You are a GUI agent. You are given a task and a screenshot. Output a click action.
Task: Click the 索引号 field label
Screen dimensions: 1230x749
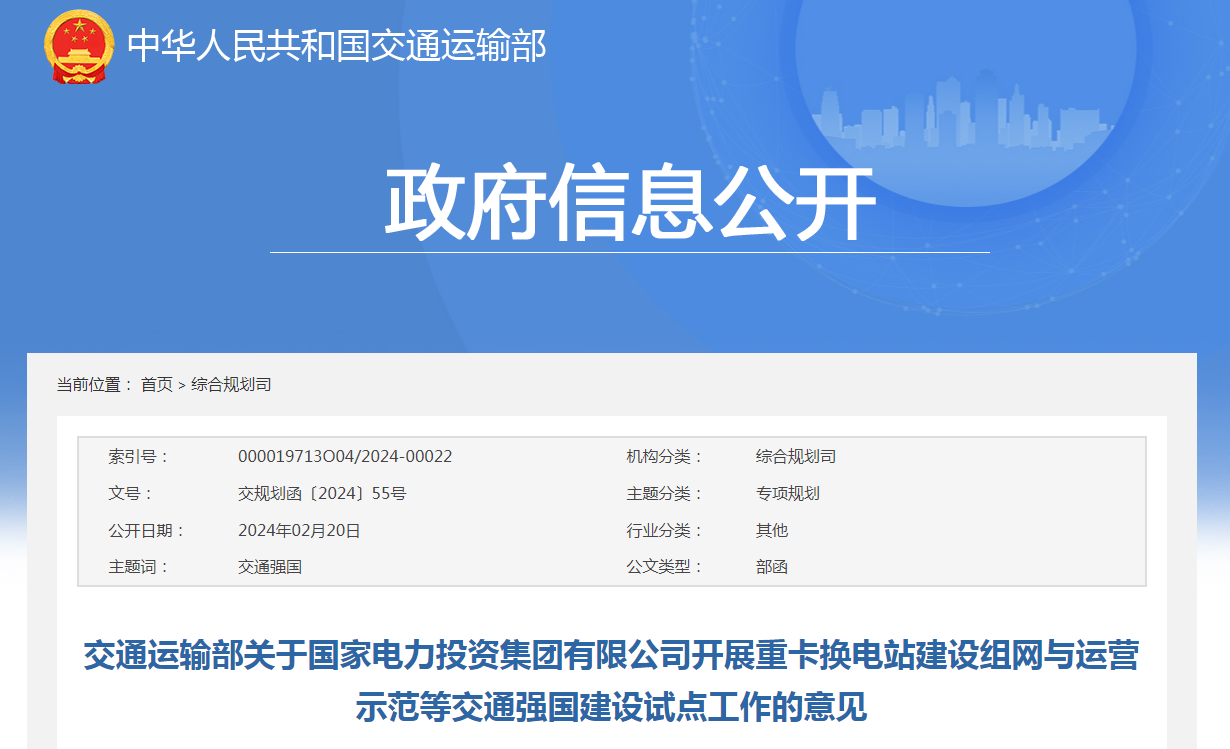click(x=138, y=456)
